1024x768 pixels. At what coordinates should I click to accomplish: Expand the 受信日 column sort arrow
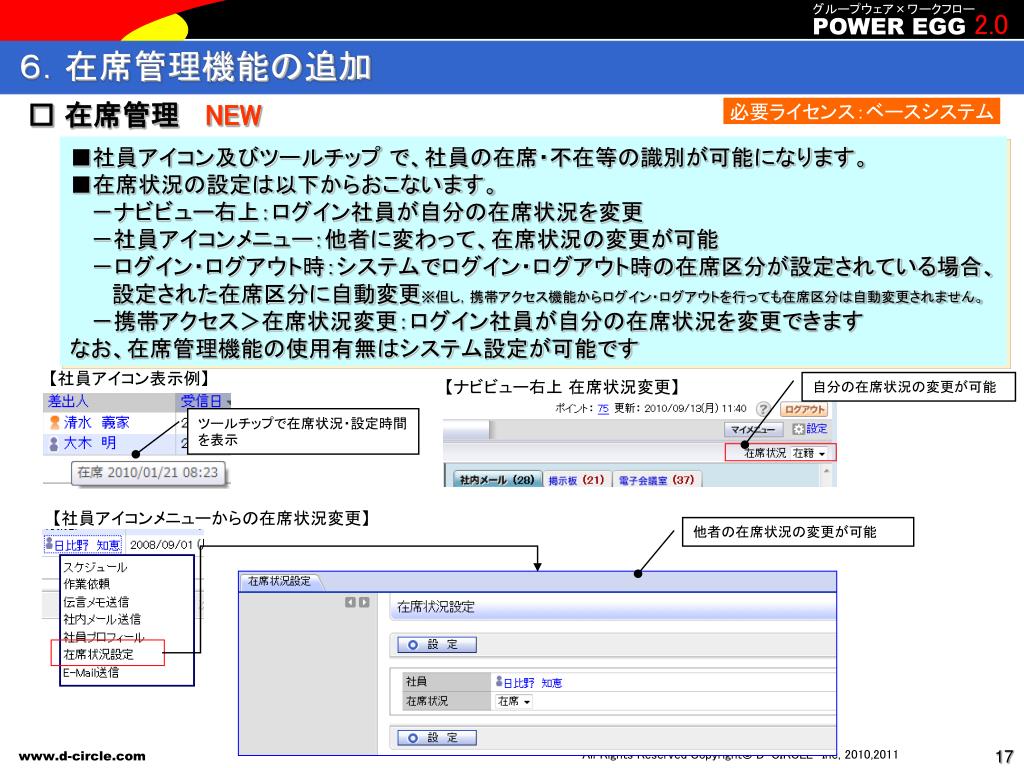click(x=227, y=402)
